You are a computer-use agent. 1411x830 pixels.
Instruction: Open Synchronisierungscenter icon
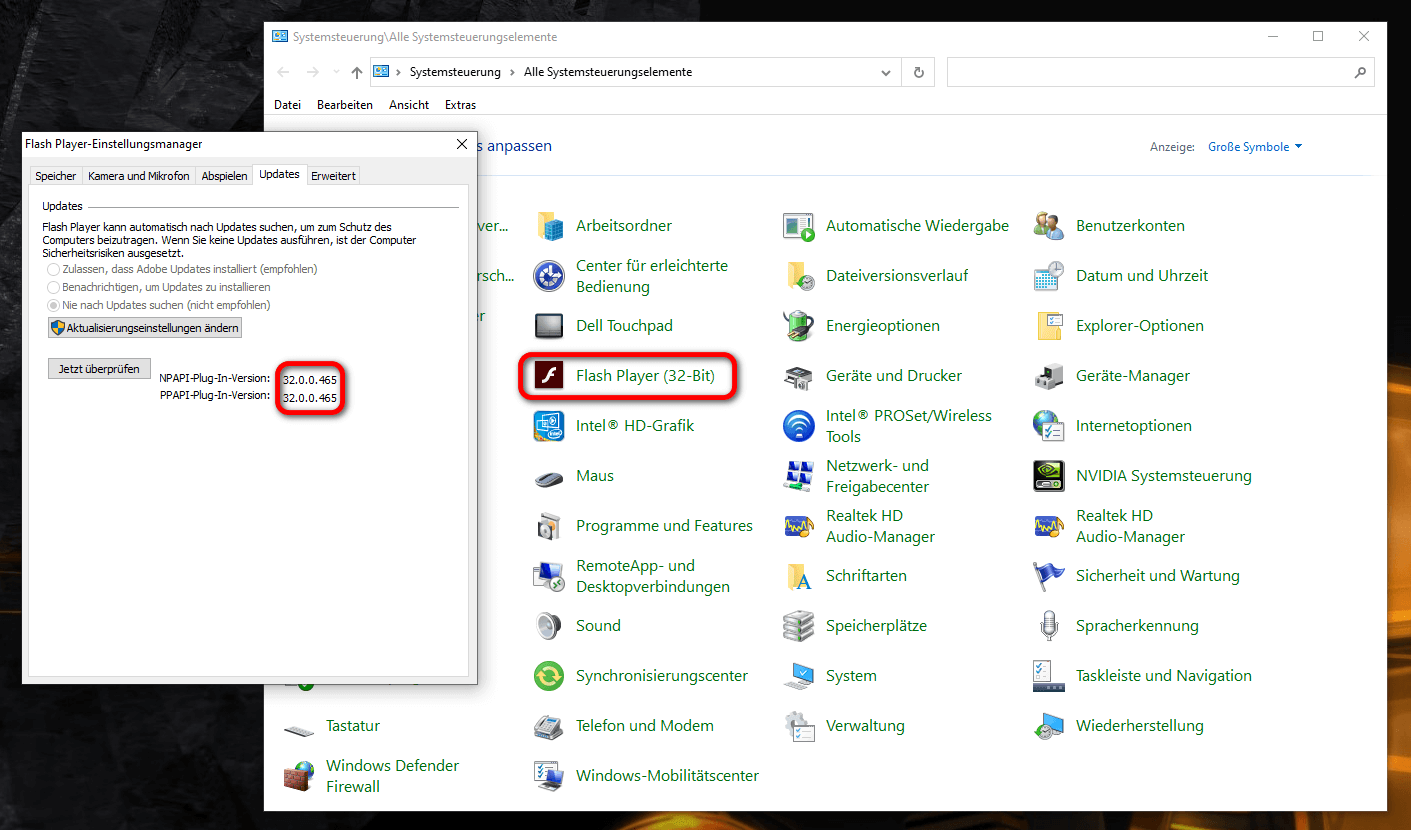549,676
